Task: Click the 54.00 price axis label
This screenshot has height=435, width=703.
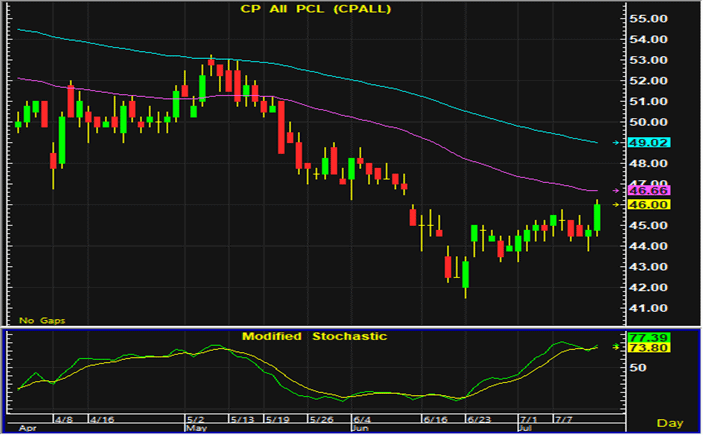Action: (648, 39)
